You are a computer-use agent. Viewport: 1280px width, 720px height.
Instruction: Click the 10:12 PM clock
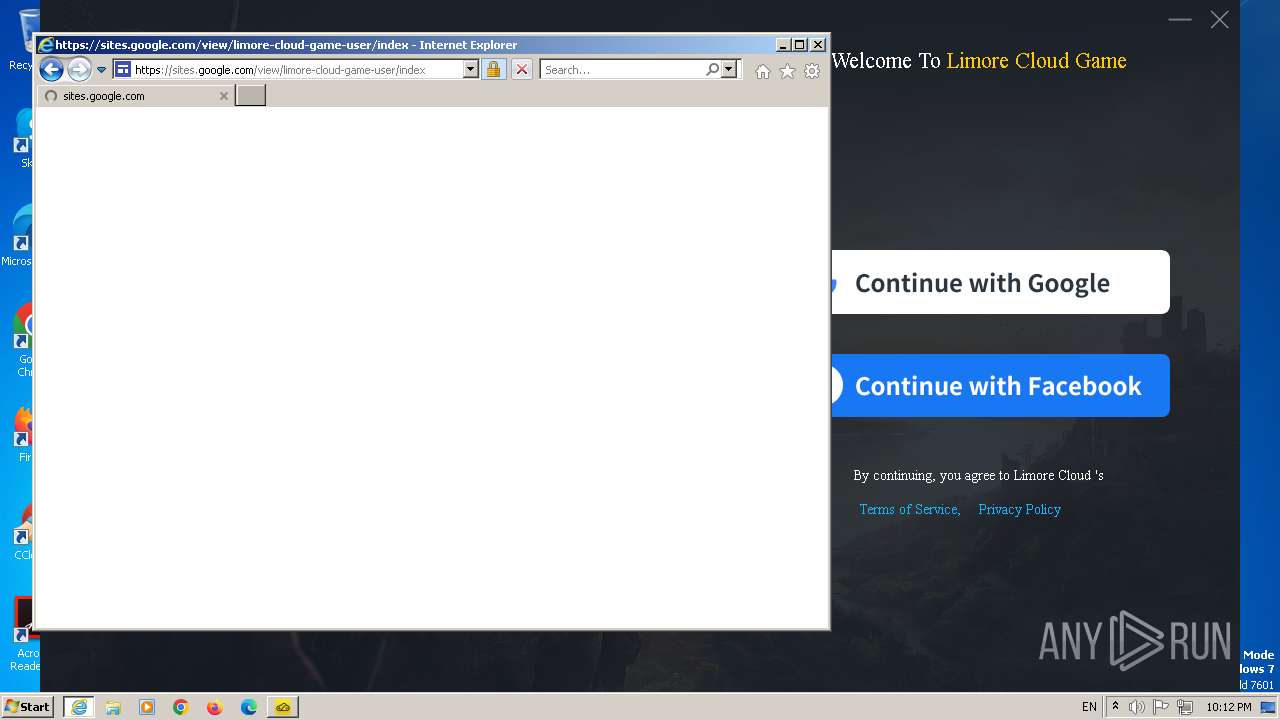pos(1228,707)
